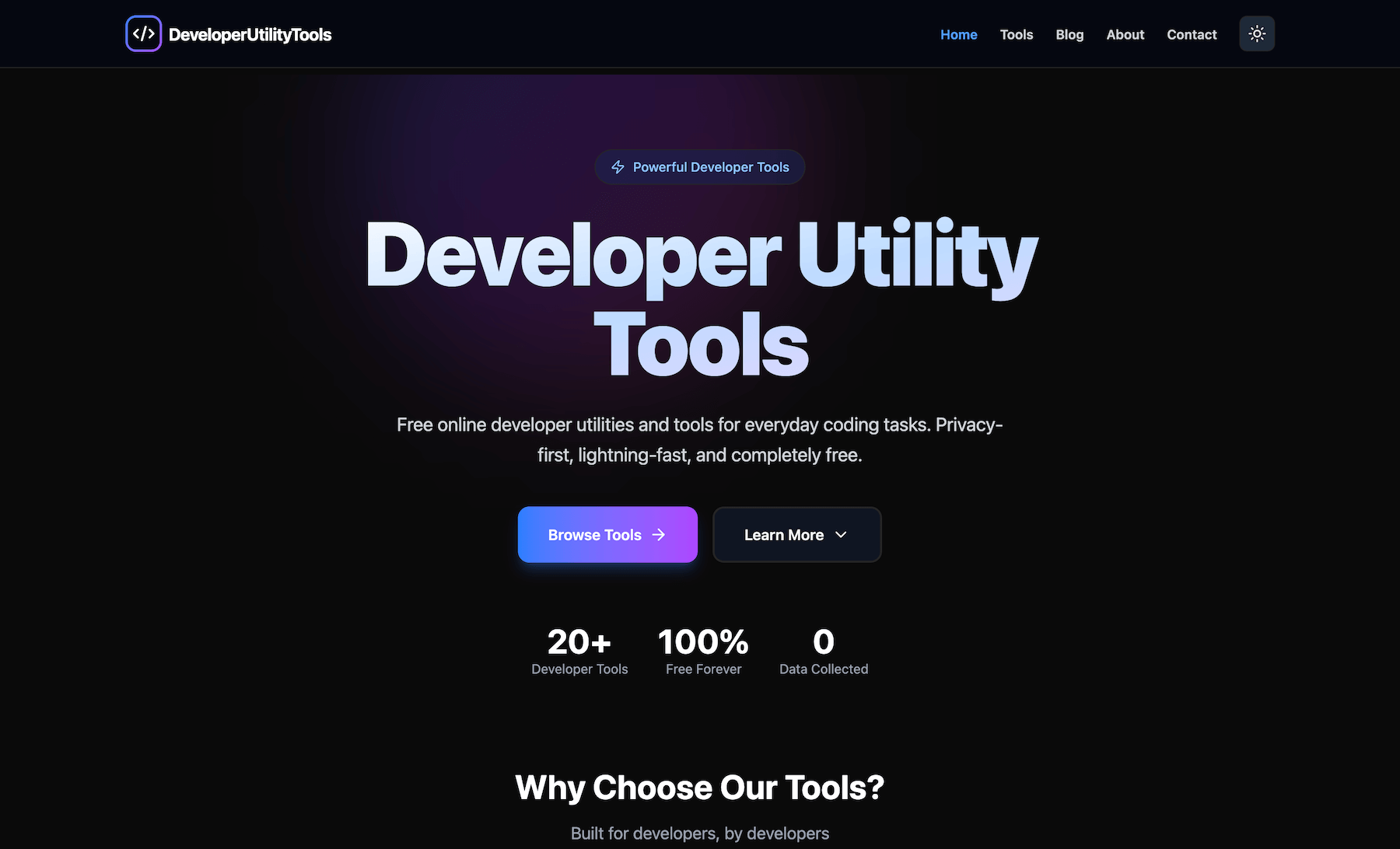Click the 20+ Developer Tools stat
The height and width of the screenshot is (849, 1400).
(x=579, y=651)
